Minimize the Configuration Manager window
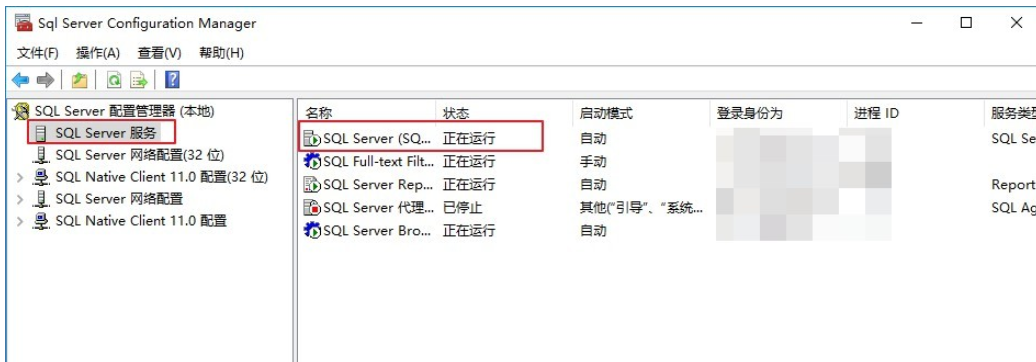Viewport: 1036px width, 362px height. (x=916, y=23)
